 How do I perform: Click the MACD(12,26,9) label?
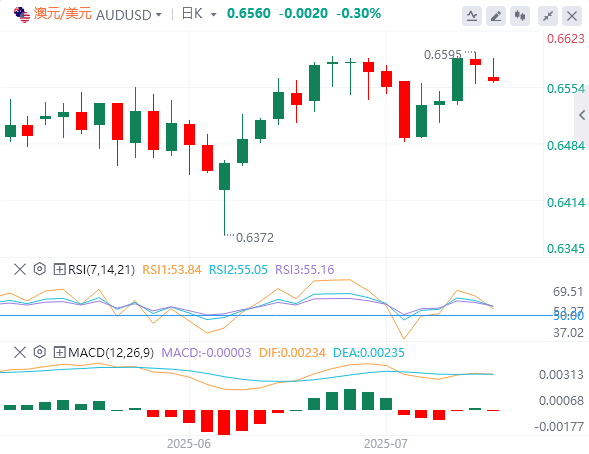point(111,353)
